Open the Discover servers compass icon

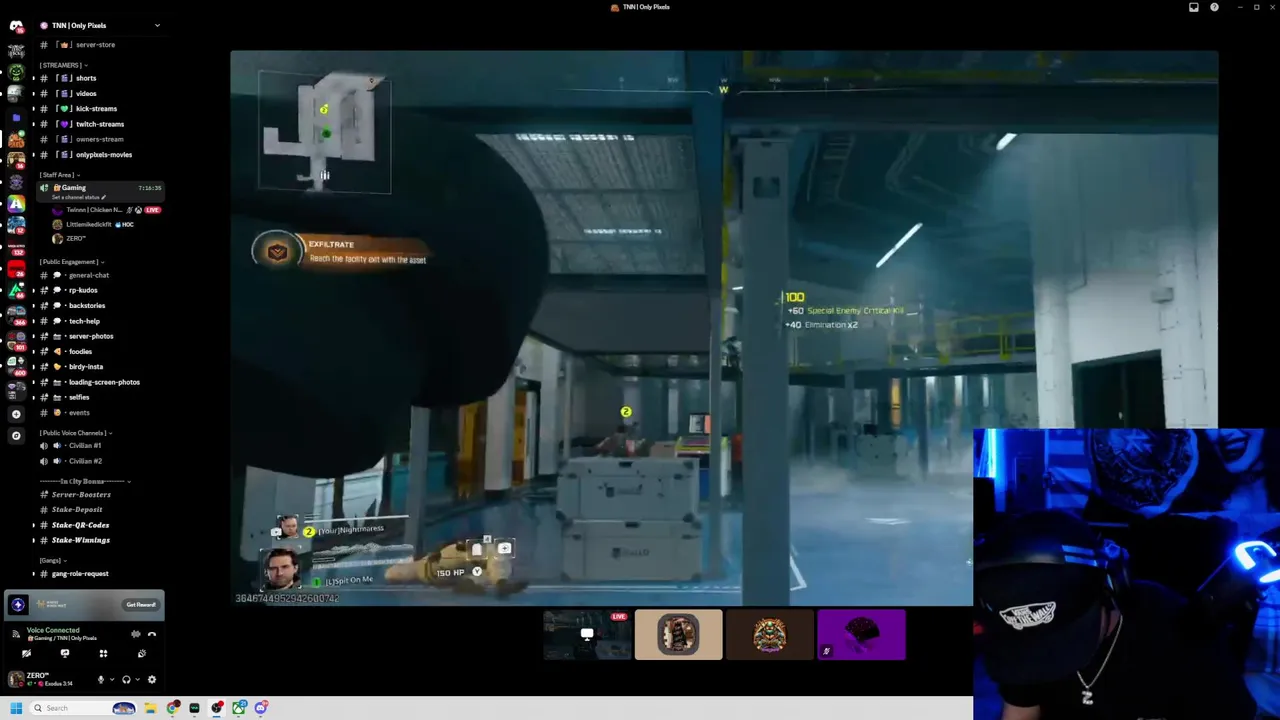point(15,436)
